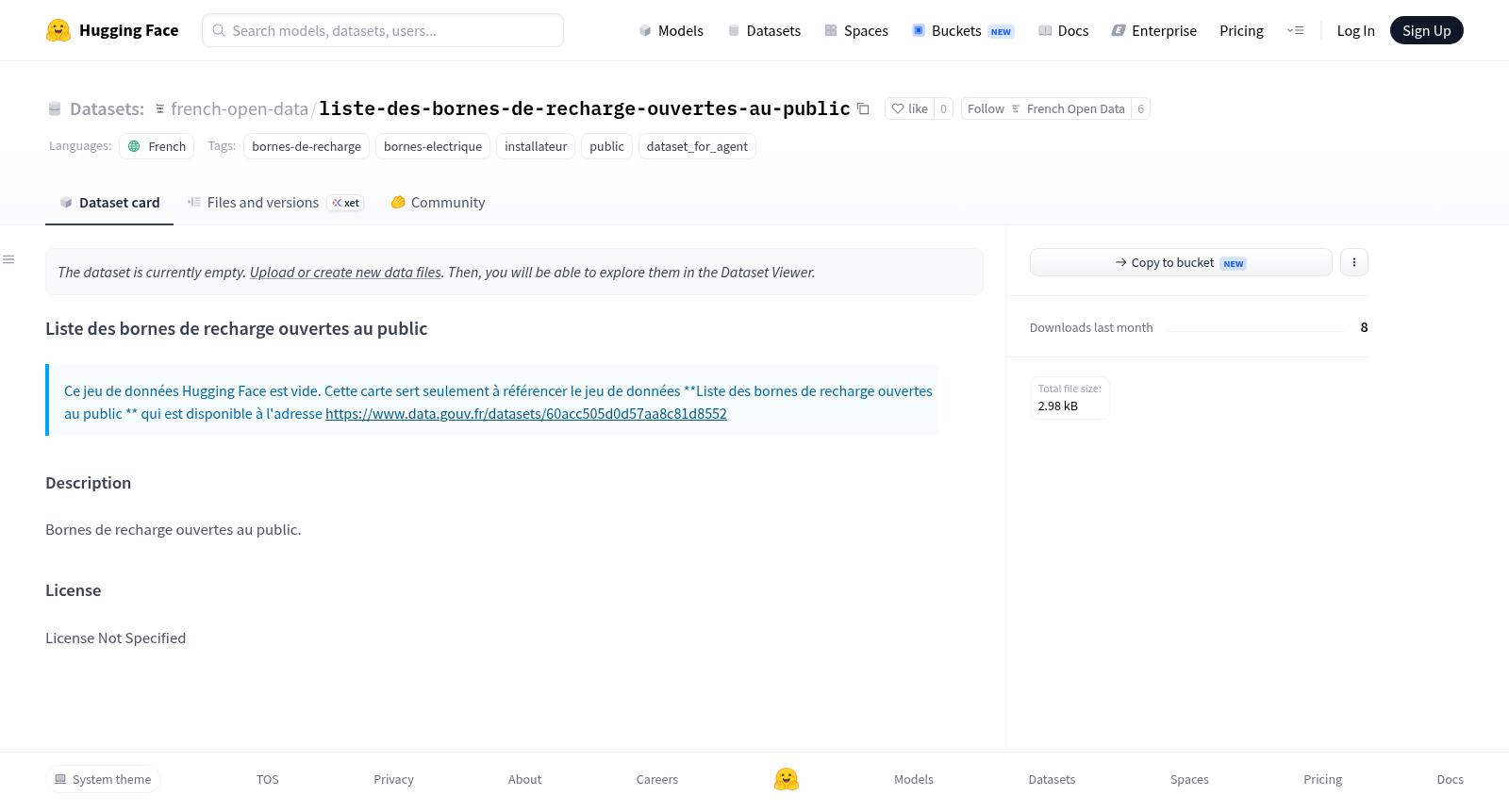Screen dimensions: 1509x812
Task: Select the installateur tag
Action: coord(536,146)
